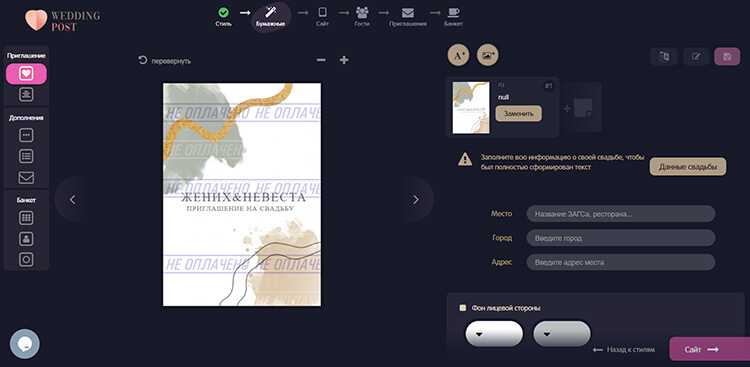Open the chat bubble widget
This screenshot has height=367, width=750.
pos(25,344)
